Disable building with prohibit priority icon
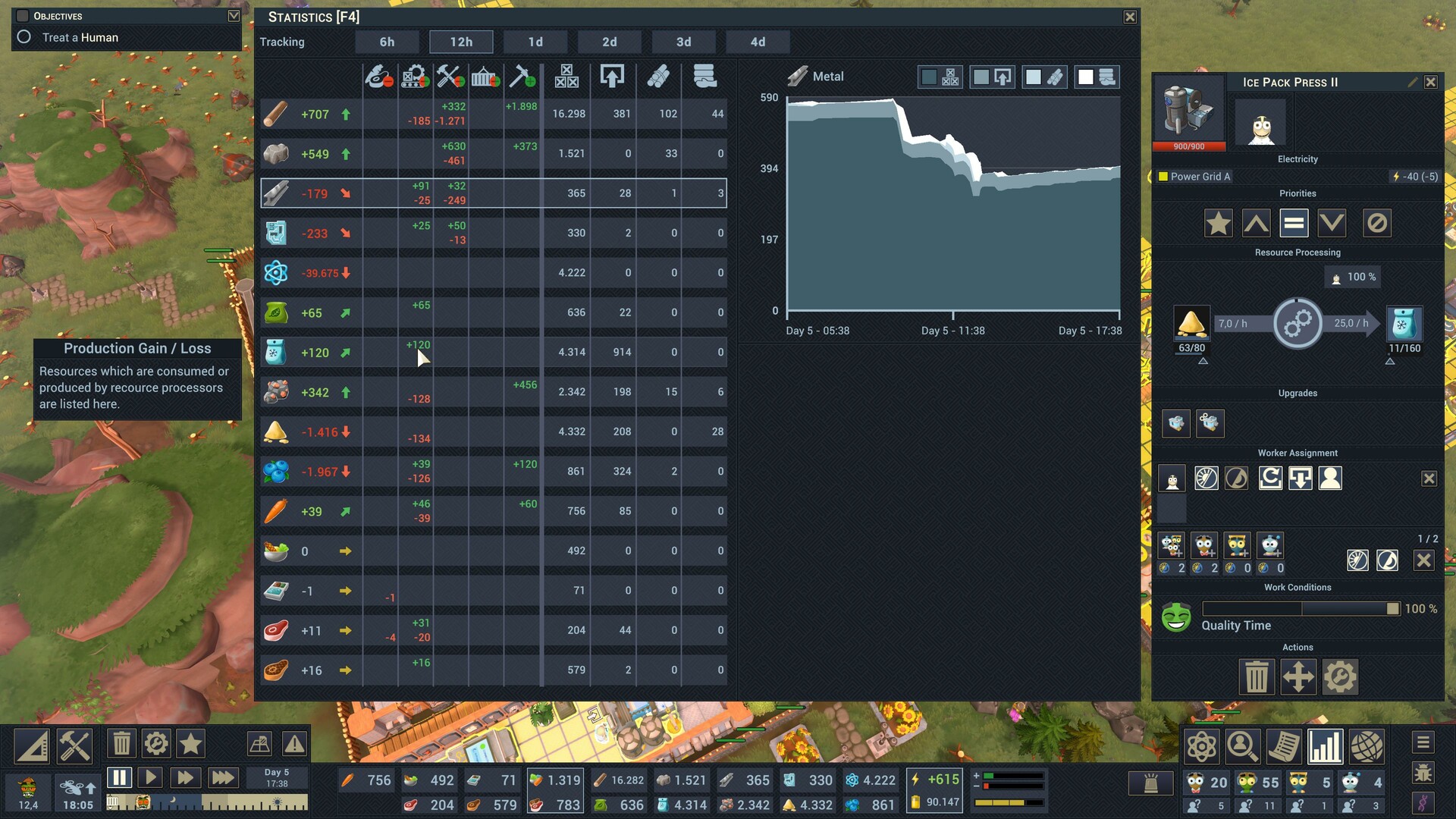The height and width of the screenshot is (819, 1456). [1377, 224]
